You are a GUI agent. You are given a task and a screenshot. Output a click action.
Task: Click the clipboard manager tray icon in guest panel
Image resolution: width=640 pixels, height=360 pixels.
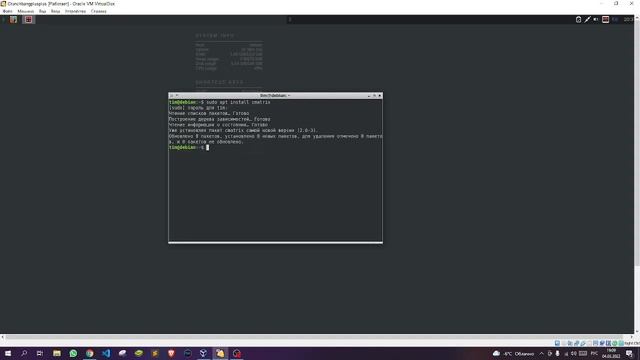(578, 19)
